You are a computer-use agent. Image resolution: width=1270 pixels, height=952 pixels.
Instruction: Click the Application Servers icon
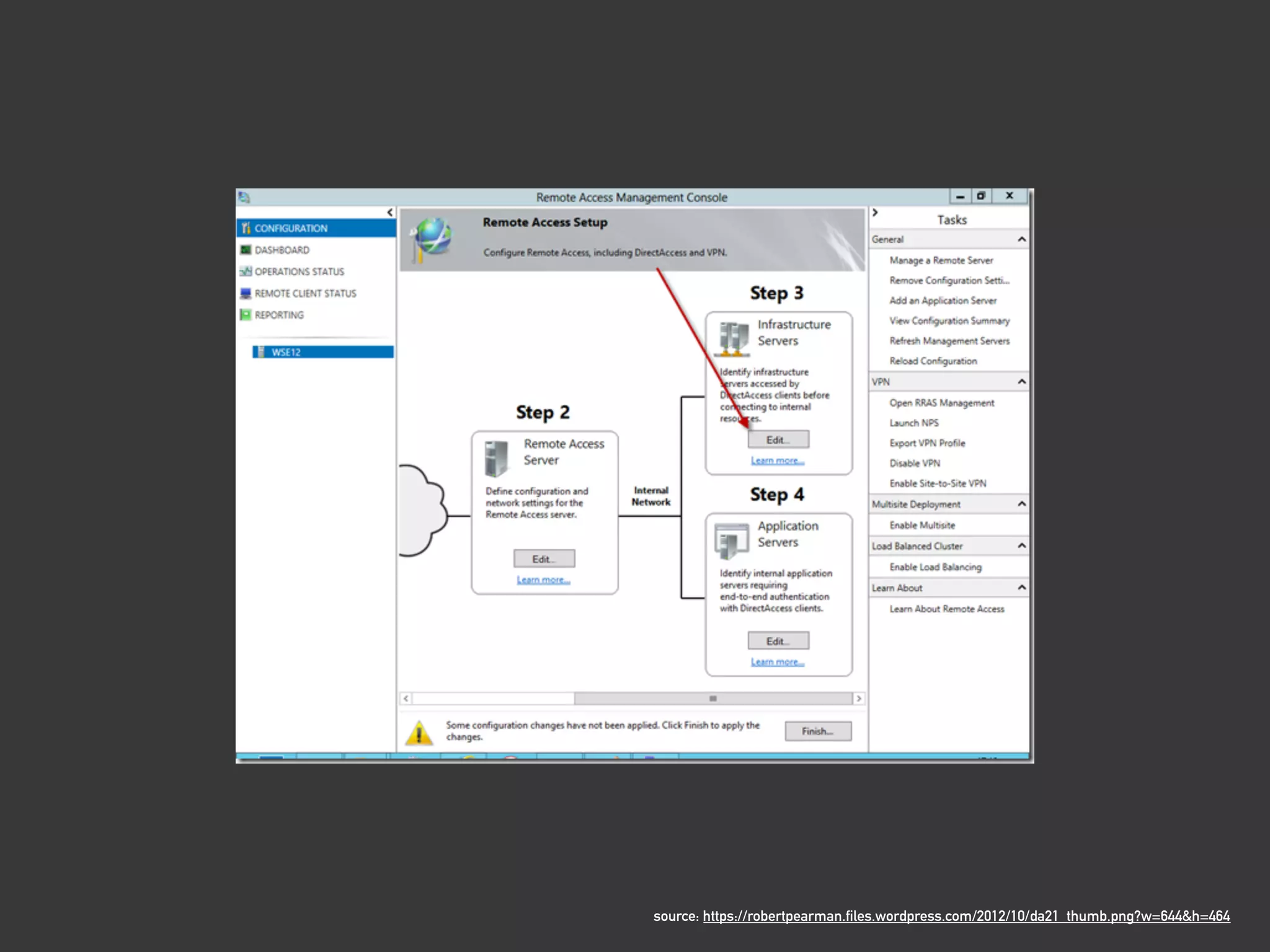(x=732, y=540)
